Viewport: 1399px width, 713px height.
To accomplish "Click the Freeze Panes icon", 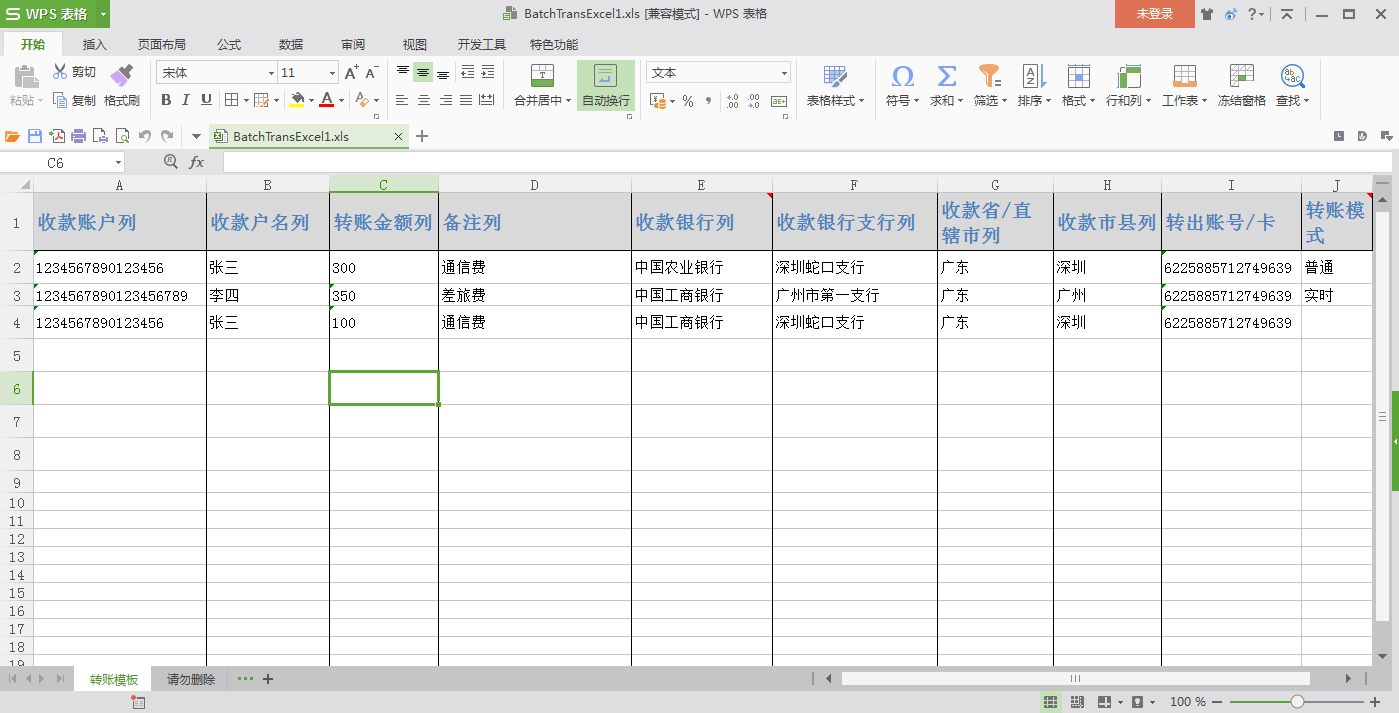I will tap(1241, 76).
